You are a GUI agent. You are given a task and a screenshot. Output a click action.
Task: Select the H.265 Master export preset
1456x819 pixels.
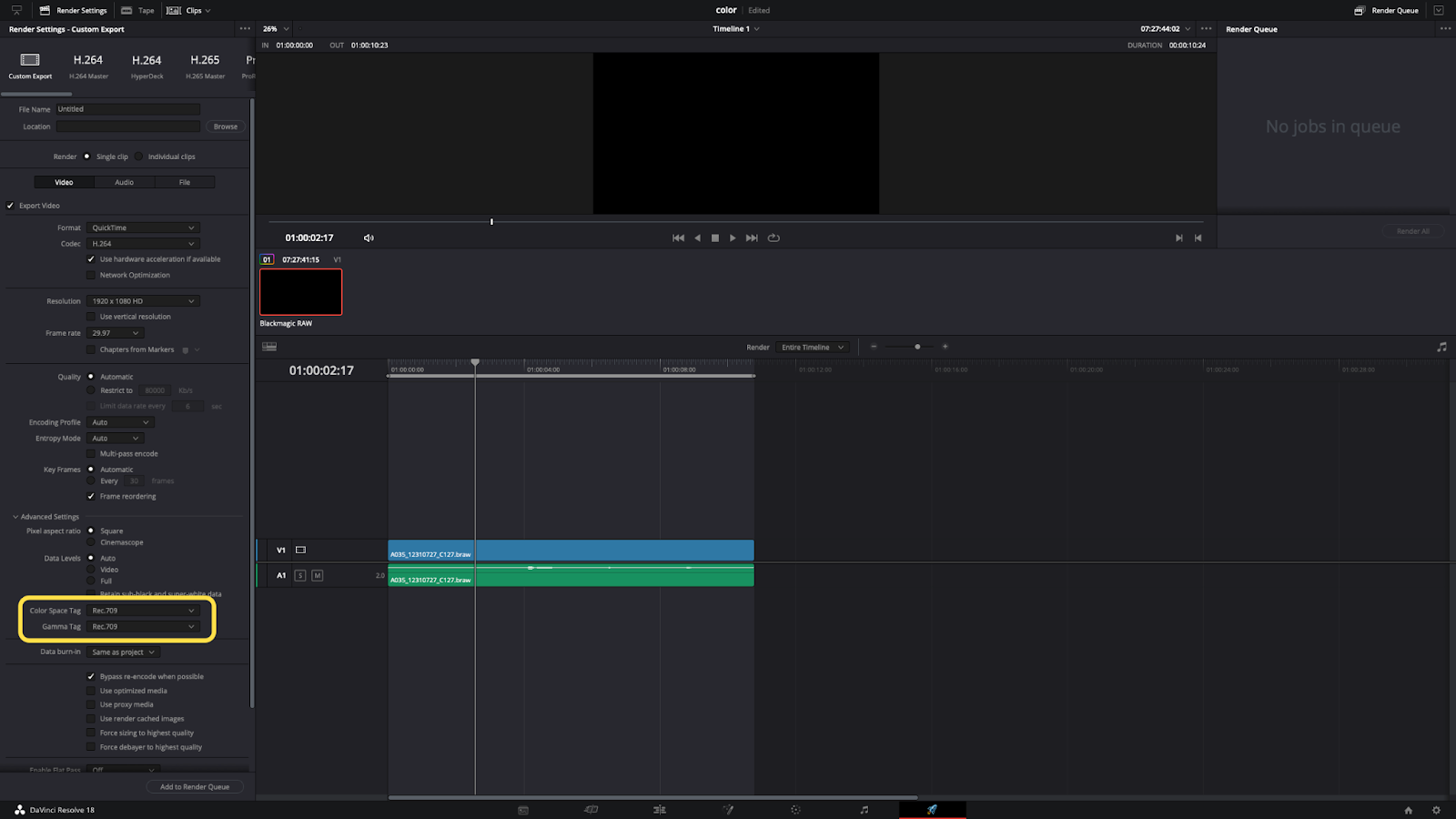[x=205, y=66]
